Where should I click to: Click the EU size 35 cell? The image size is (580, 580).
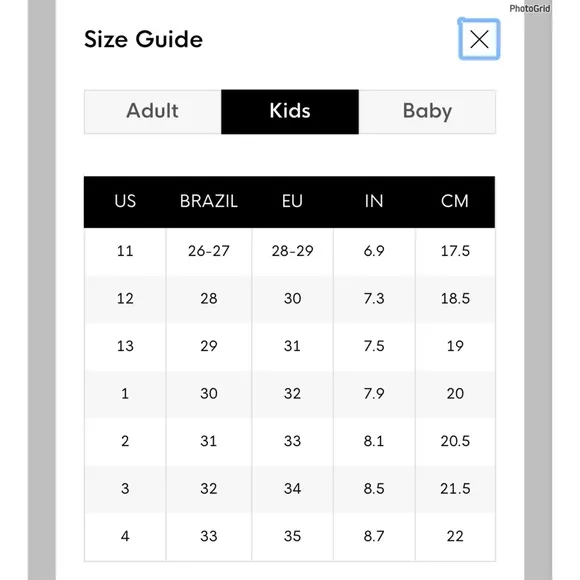(292, 536)
